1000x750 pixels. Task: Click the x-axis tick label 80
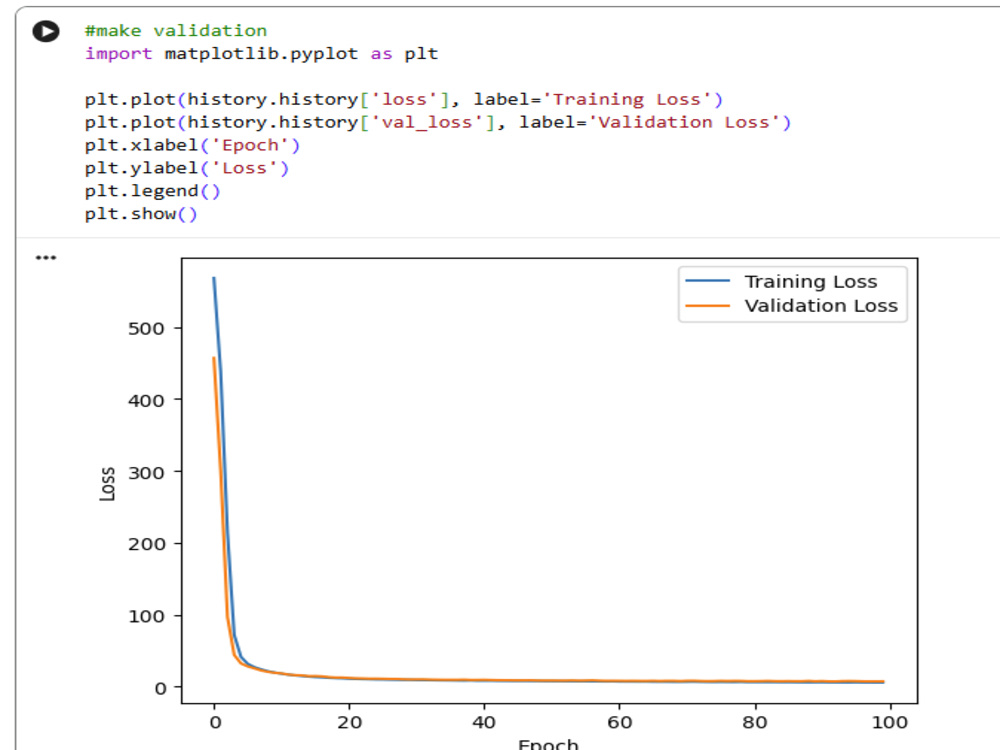pos(754,722)
